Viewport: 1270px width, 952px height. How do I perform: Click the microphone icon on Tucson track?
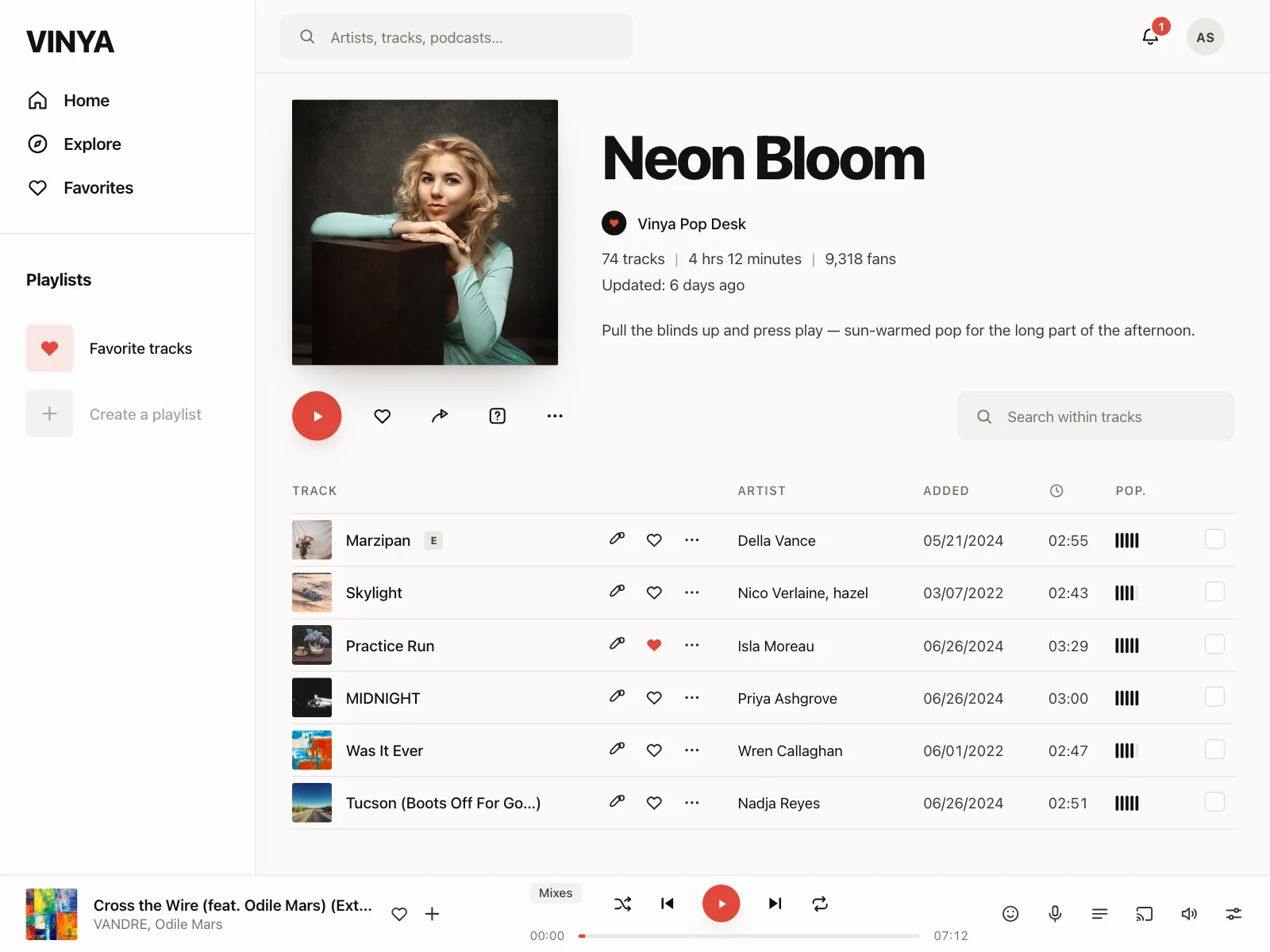click(617, 801)
